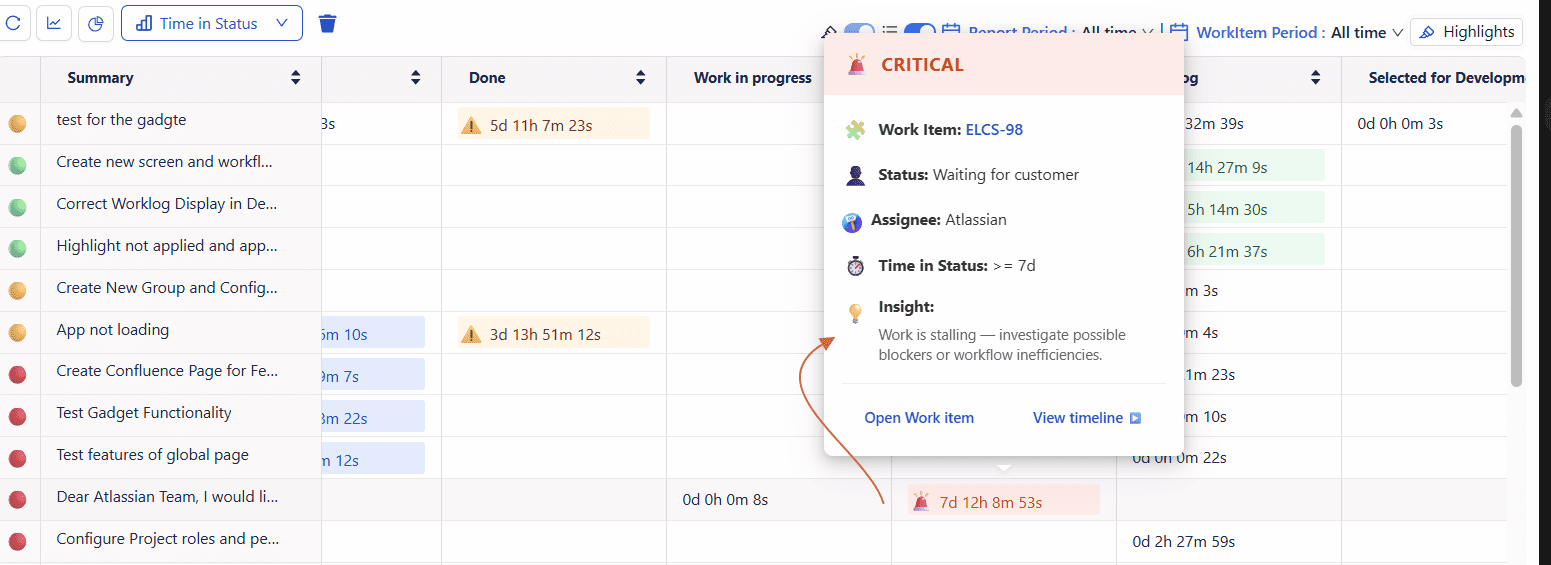
Task: Click the Highlights button
Action: [1466, 32]
